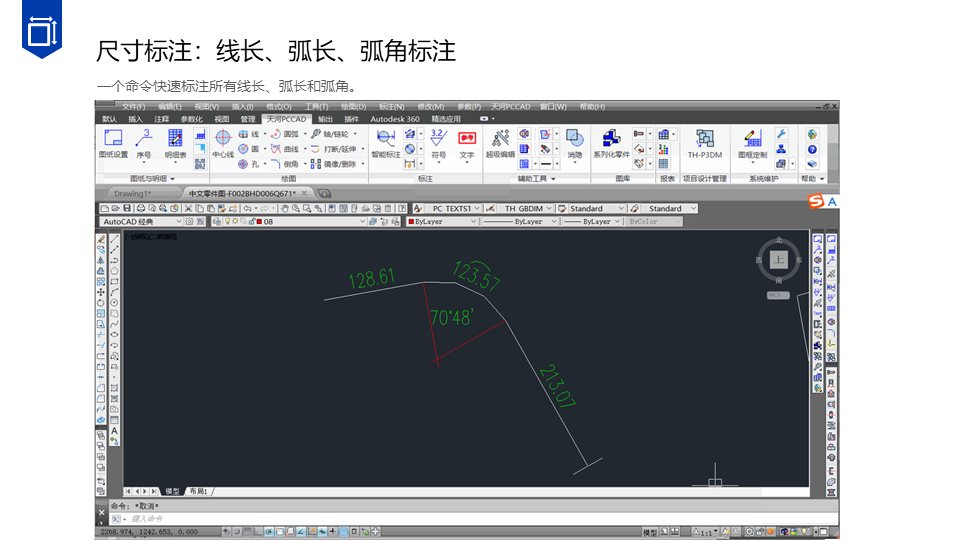
Task: Click the WCS label under ViewCube
Action: [778, 295]
